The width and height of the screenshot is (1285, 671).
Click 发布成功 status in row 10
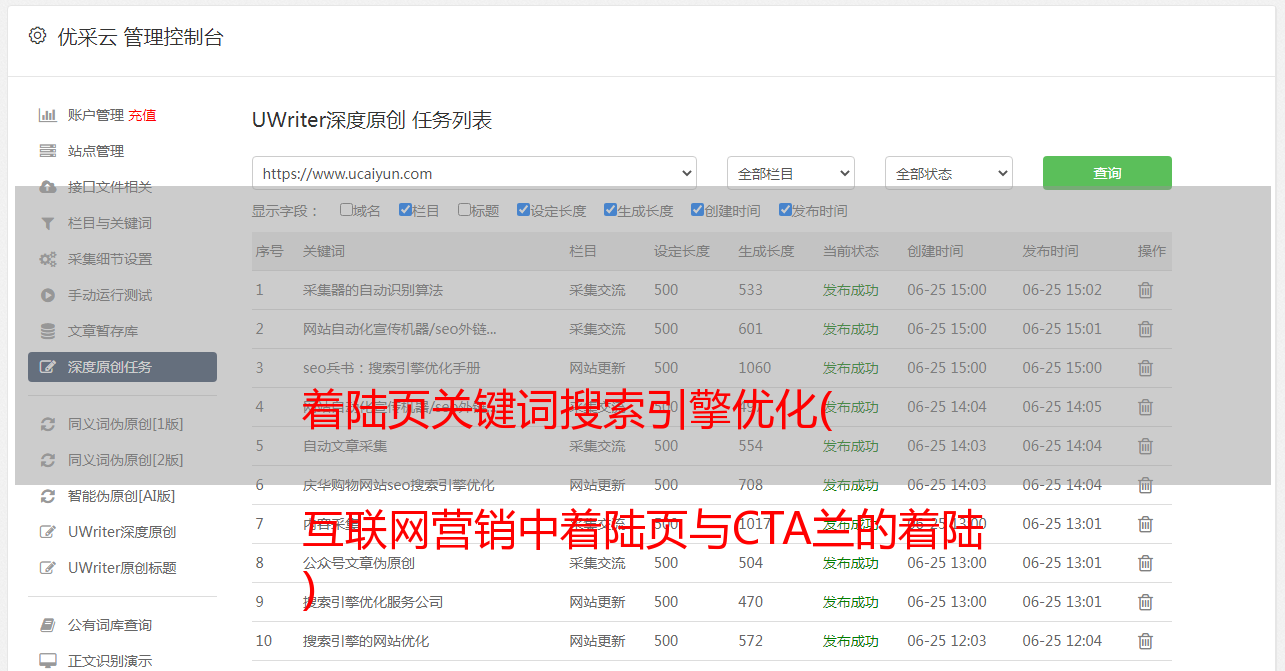(x=851, y=641)
